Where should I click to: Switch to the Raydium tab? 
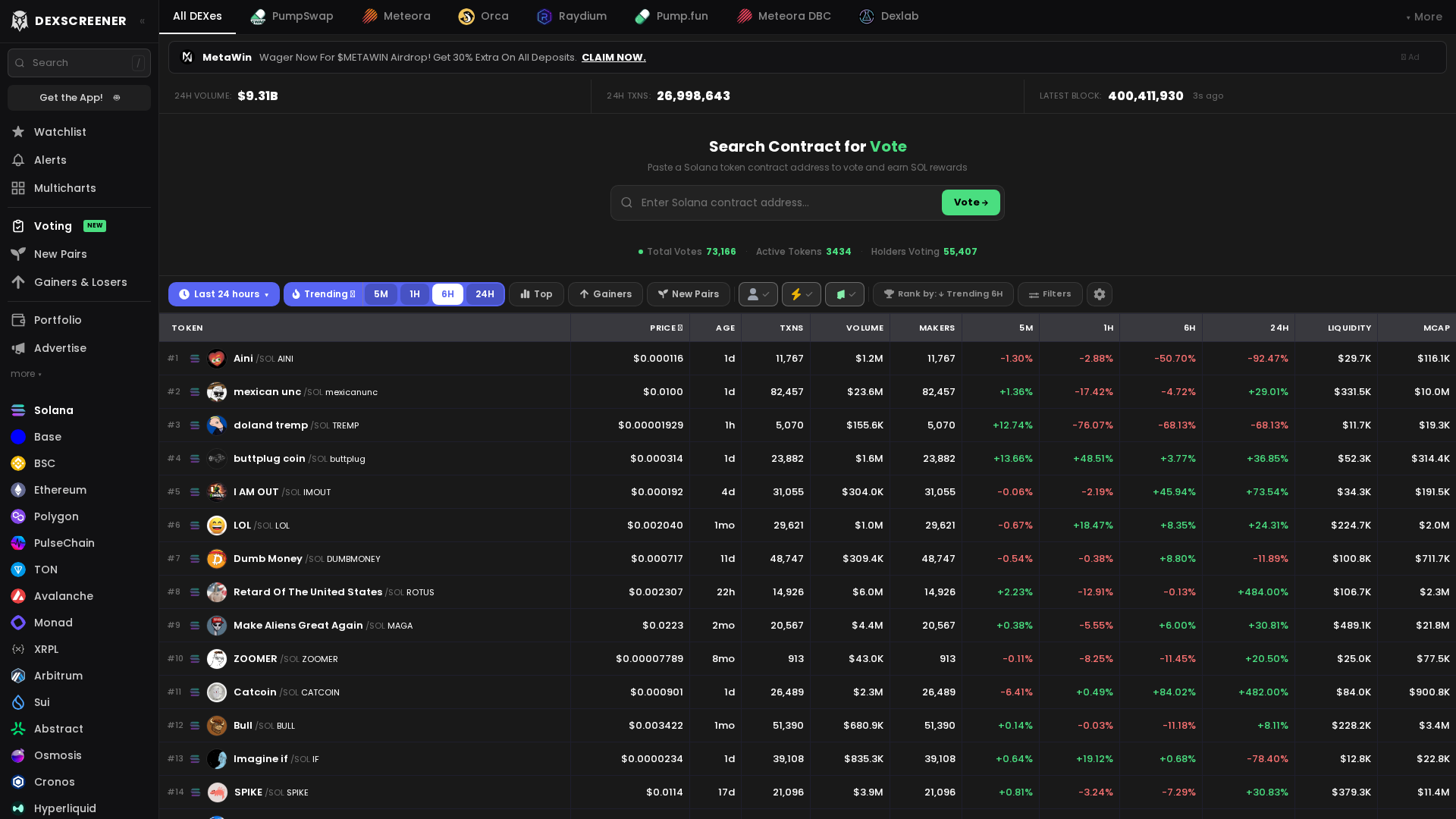coord(572,17)
